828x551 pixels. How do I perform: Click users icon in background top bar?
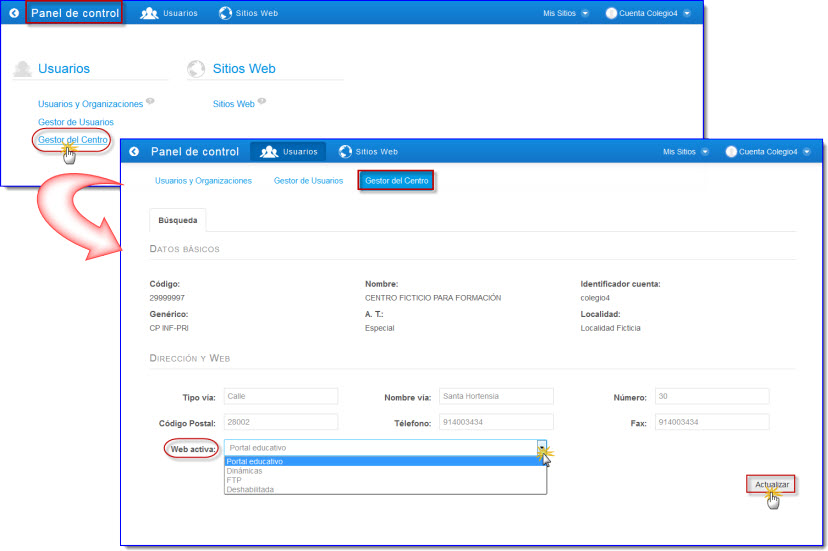click(150, 14)
